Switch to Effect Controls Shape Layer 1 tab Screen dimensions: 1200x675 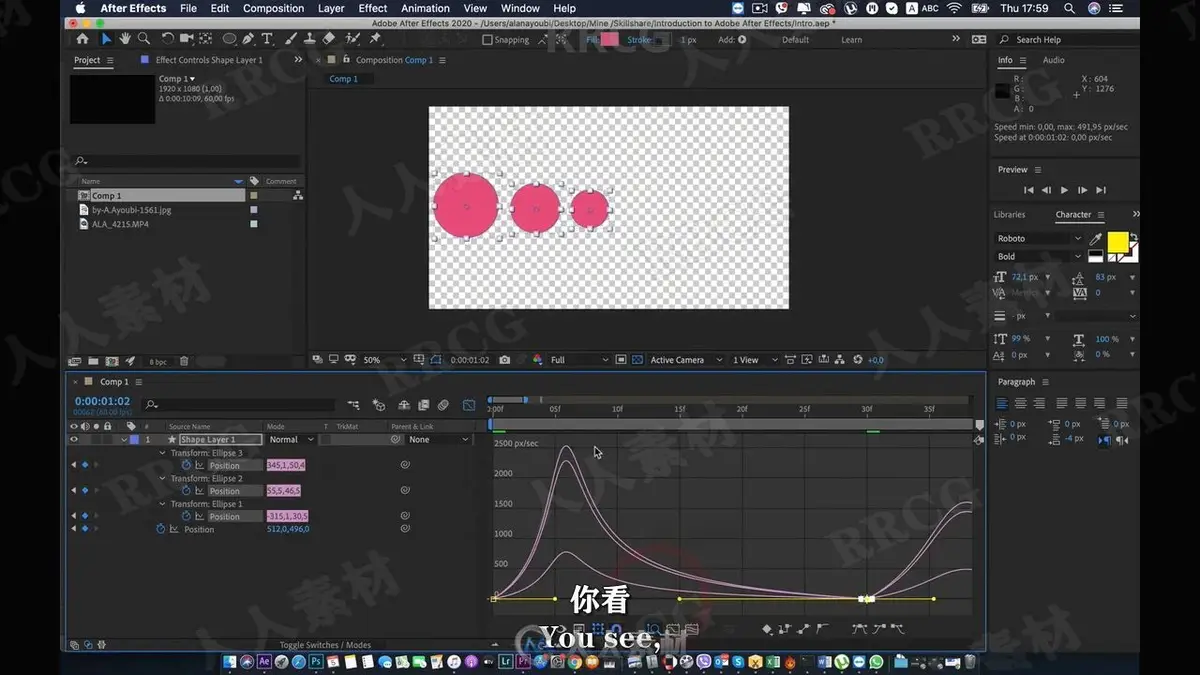209,60
